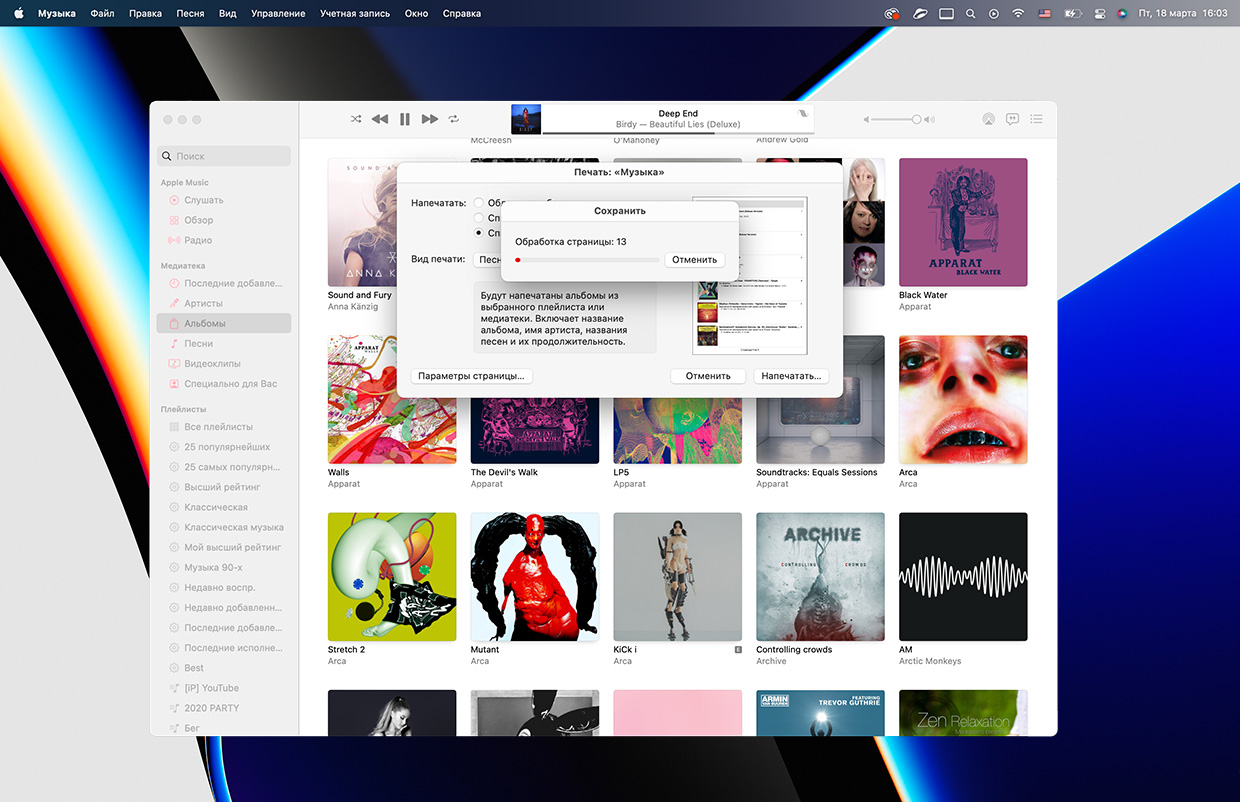Open the US flag input source menu
The width and height of the screenshot is (1240, 802).
pos(1045,14)
